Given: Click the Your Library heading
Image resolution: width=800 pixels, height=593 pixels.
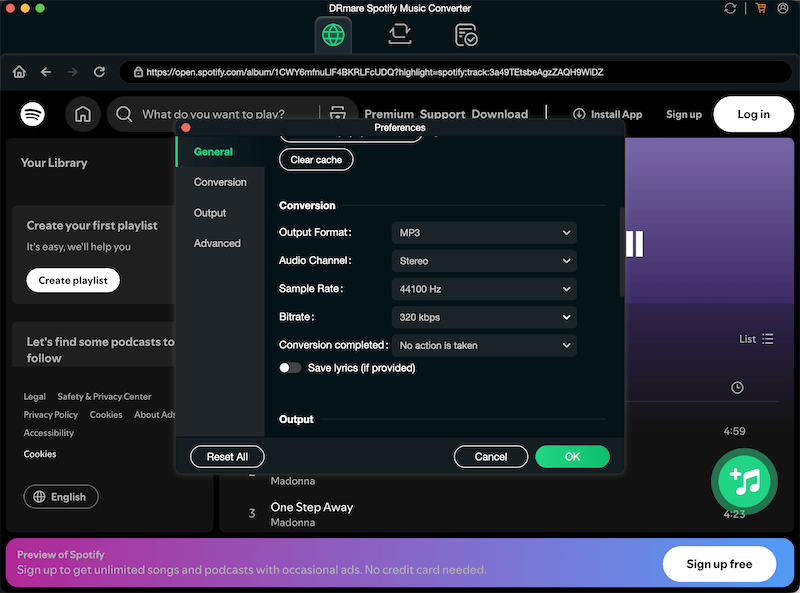Looking at the screenshot, I should coord(54,163).
